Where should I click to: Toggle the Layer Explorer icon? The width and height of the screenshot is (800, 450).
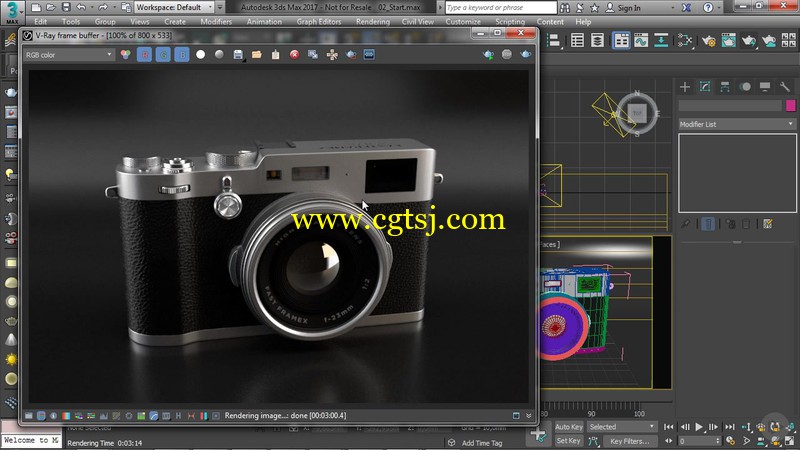(597, 40)
